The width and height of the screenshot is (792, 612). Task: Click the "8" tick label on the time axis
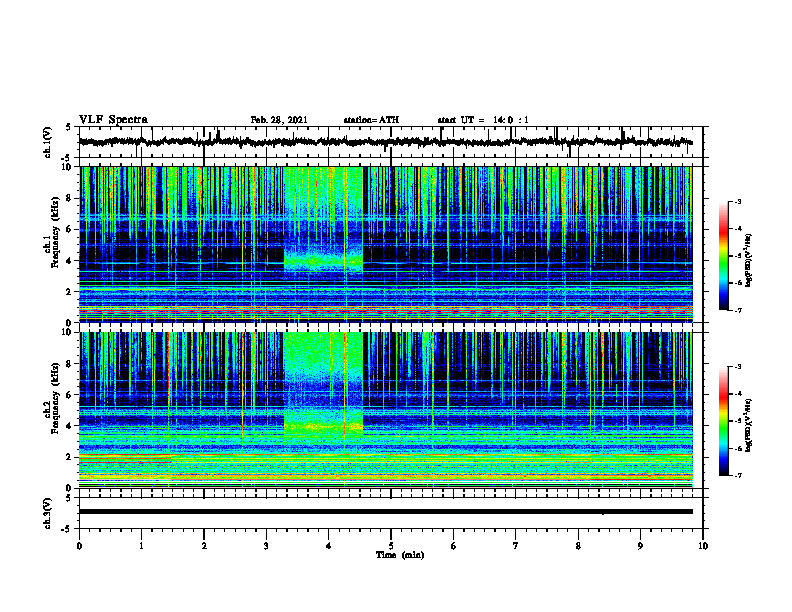(x=578, y=546)
